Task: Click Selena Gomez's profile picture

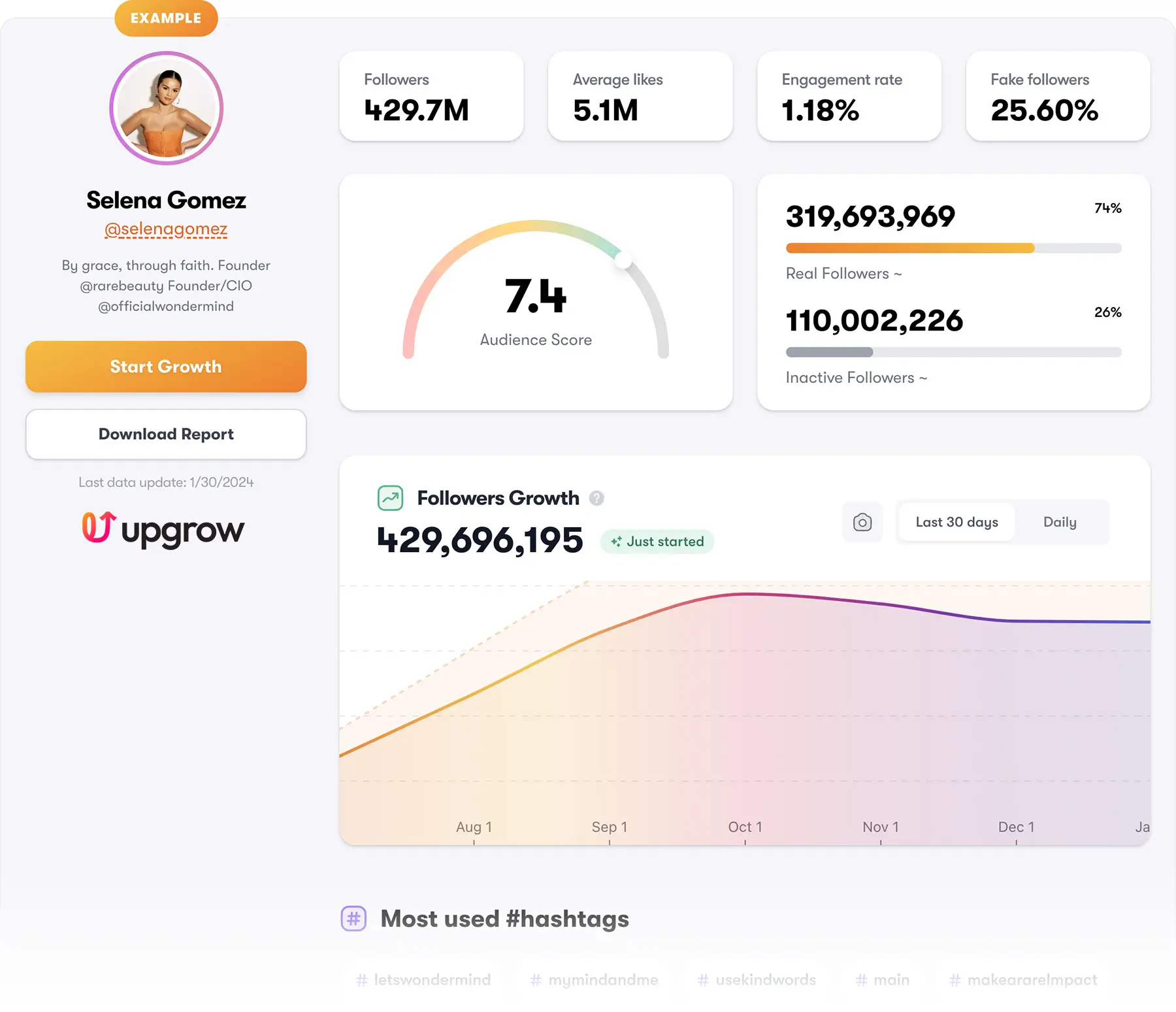Action: tap(167, 108)
